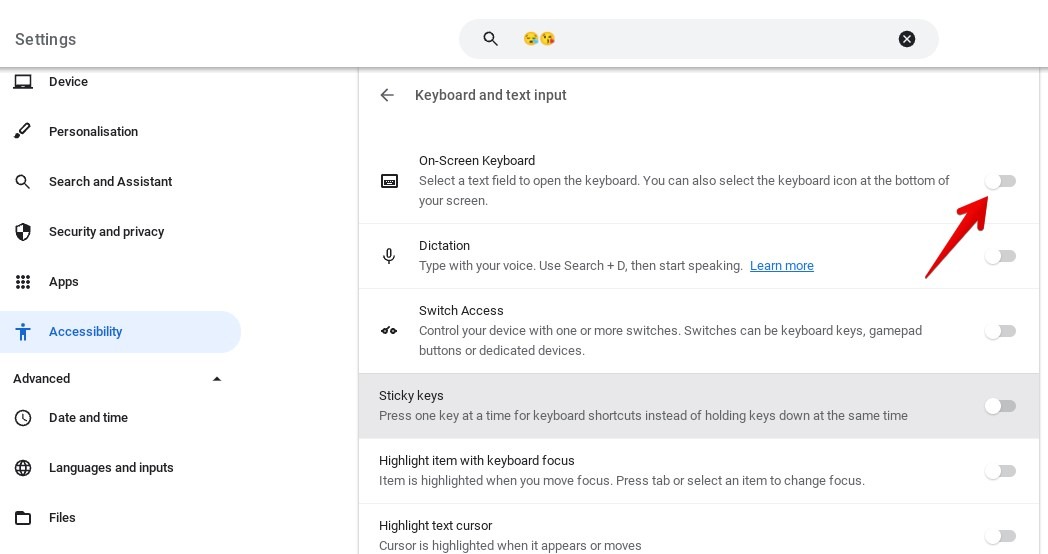Click the Dictation row title

click(444, 245)
